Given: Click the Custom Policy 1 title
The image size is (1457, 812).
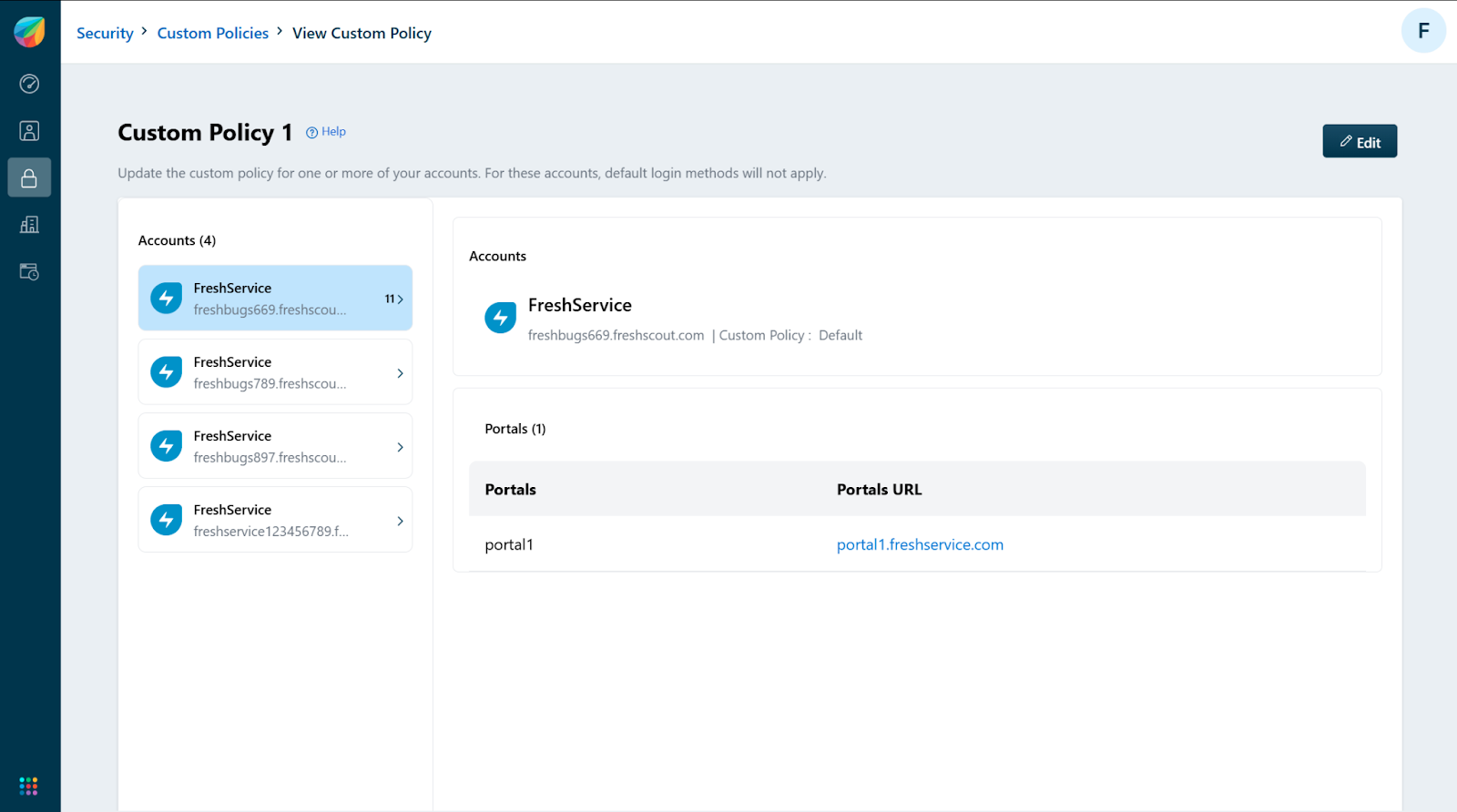Looking at the screenshot, I should (205, 133).
